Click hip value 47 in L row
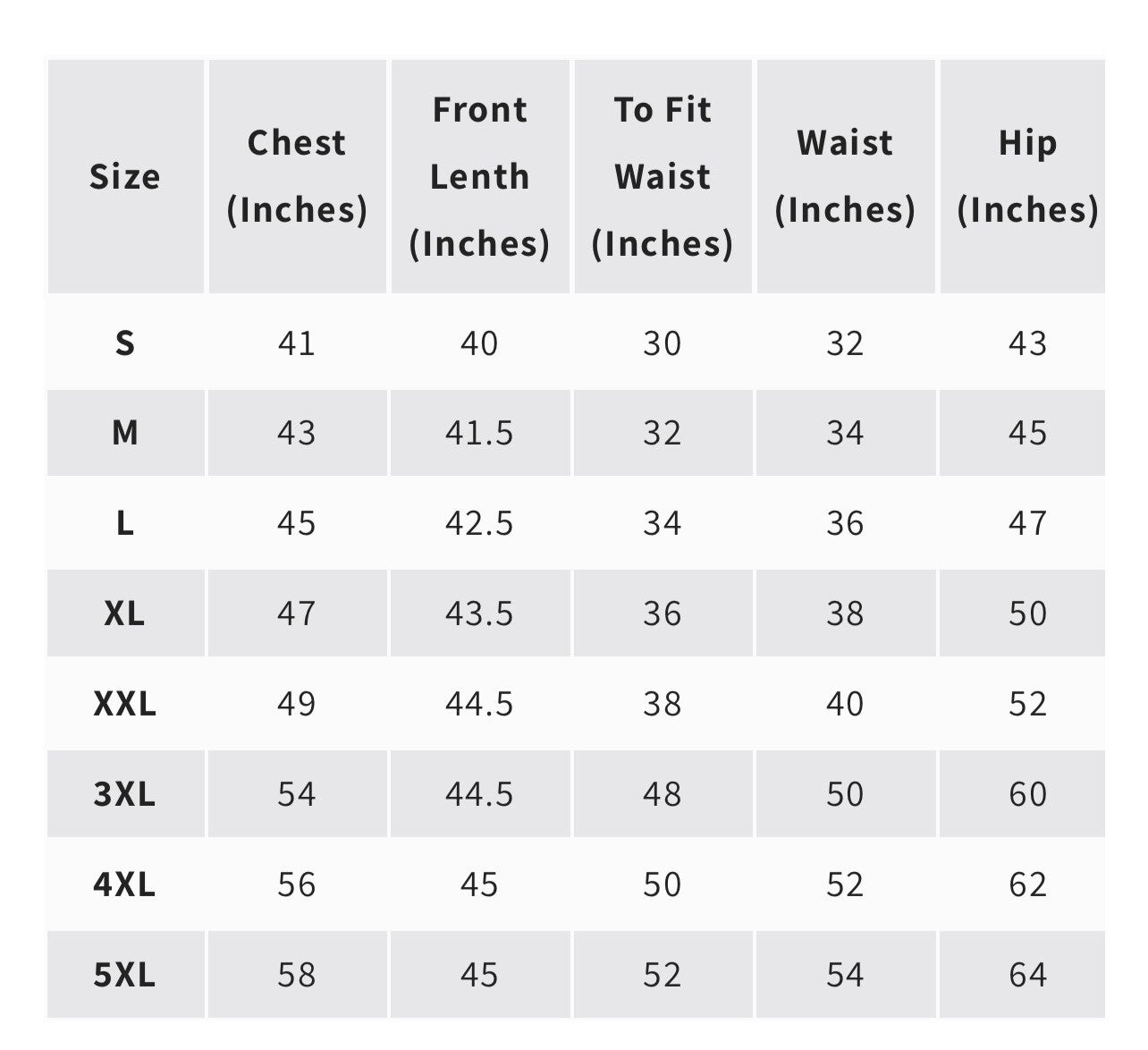 coord(1027,523)
